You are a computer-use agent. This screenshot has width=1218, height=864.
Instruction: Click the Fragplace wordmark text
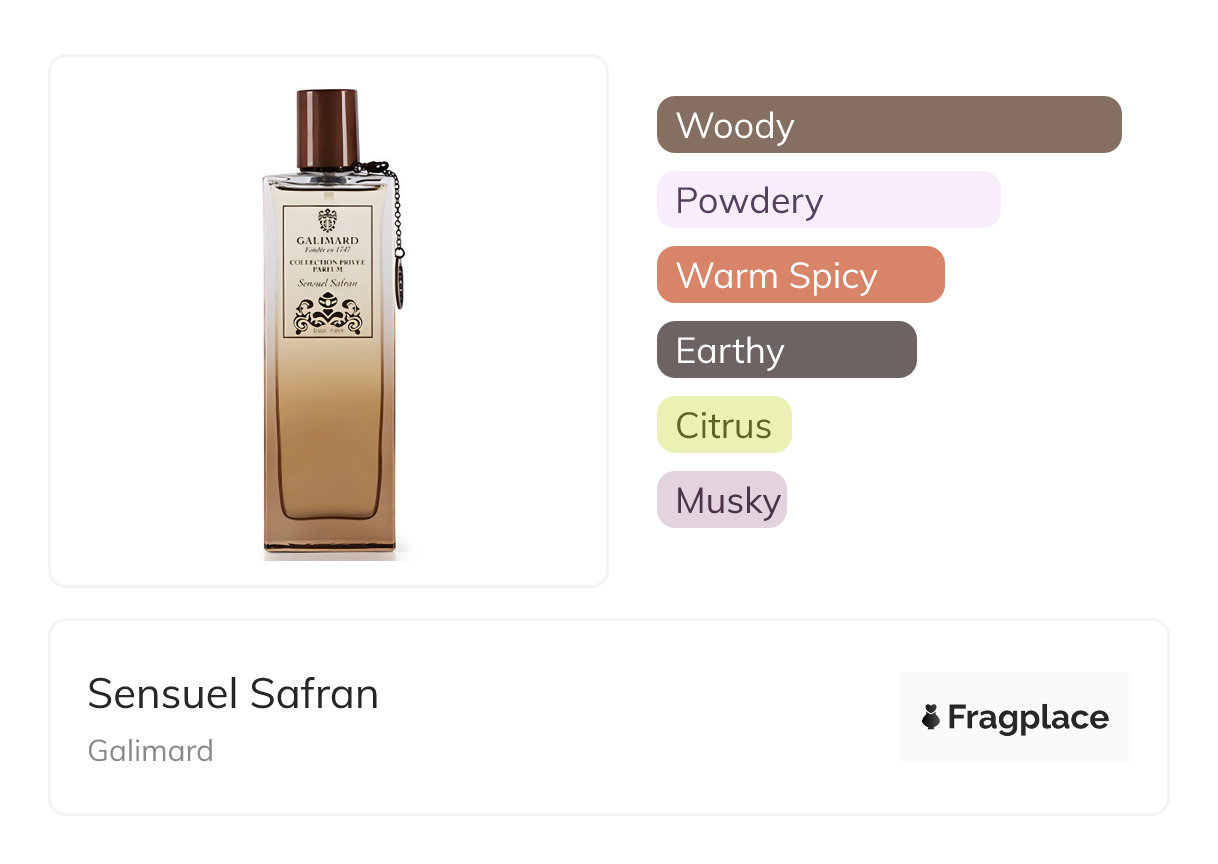(x=1028, y=717)
